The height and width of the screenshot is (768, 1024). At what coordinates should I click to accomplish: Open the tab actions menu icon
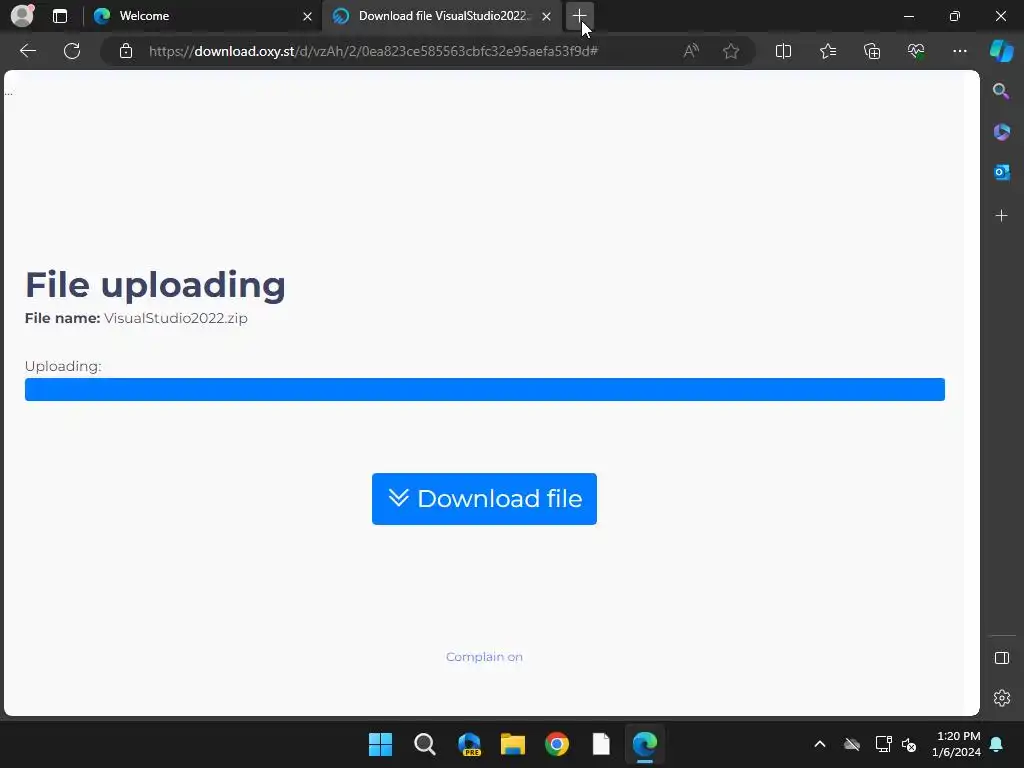pyautogui.click(x=60, y=16)
